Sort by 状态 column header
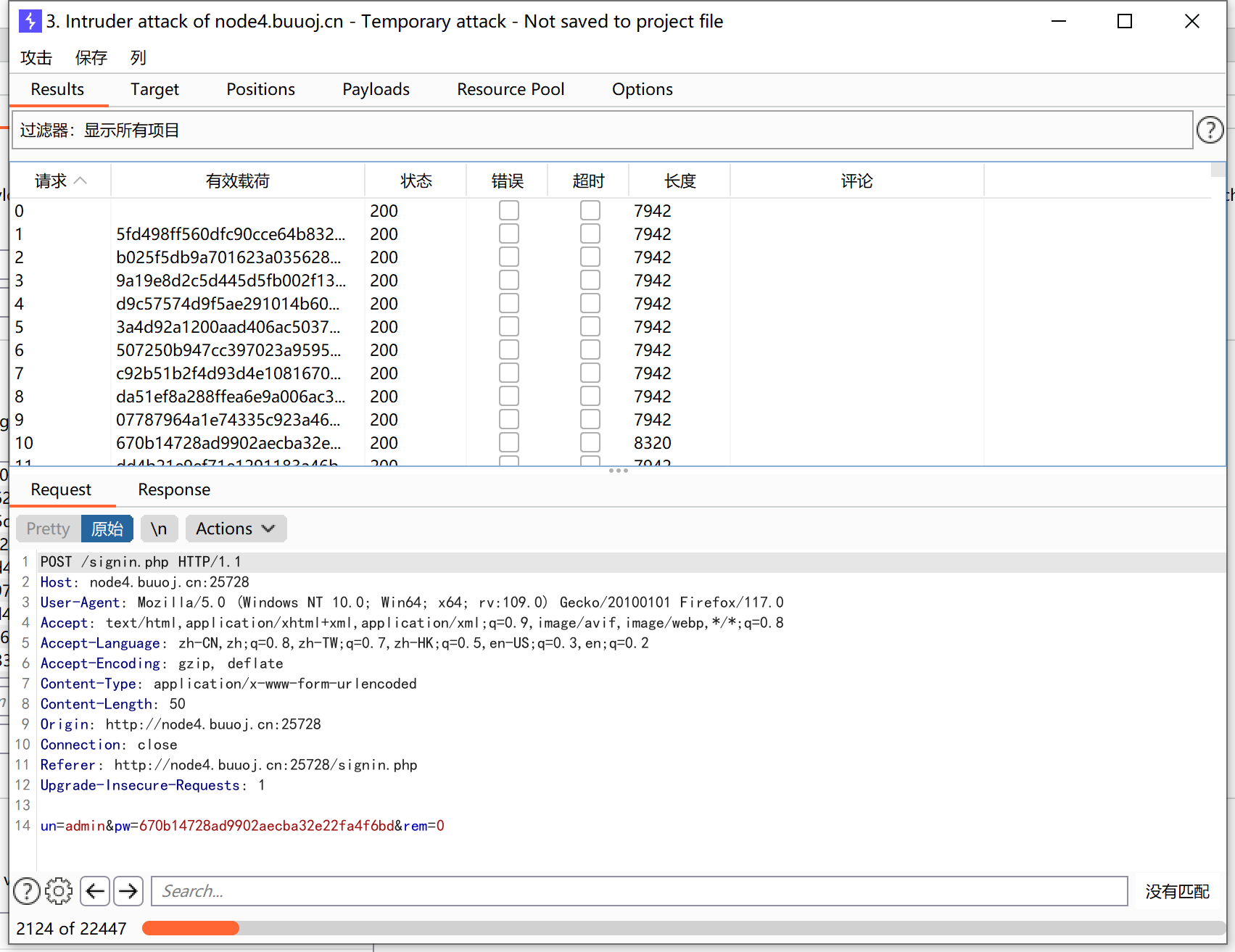The height and width of the screenshot is (952, 1235). point(416,181)
